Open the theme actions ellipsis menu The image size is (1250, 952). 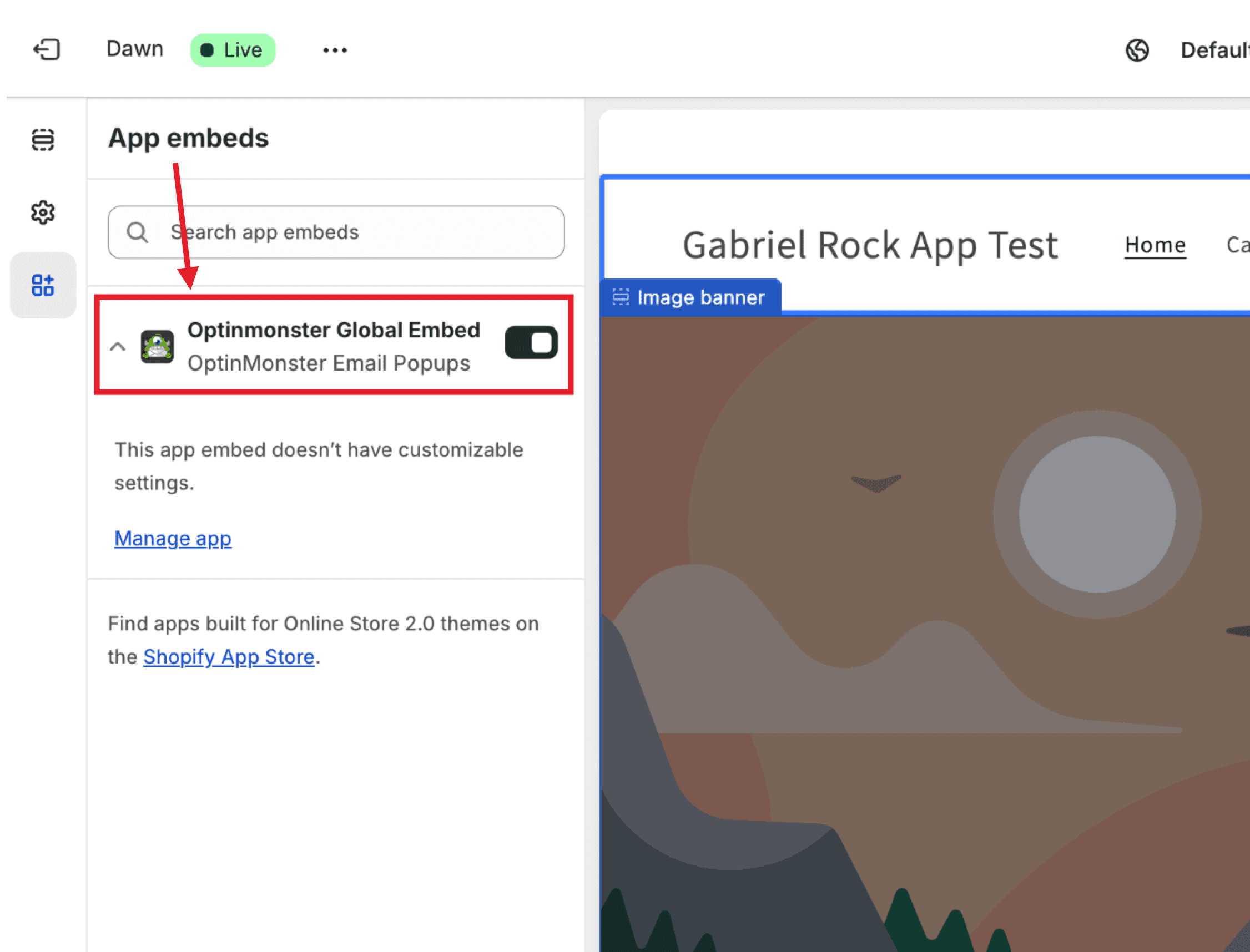tap(336, 50)
